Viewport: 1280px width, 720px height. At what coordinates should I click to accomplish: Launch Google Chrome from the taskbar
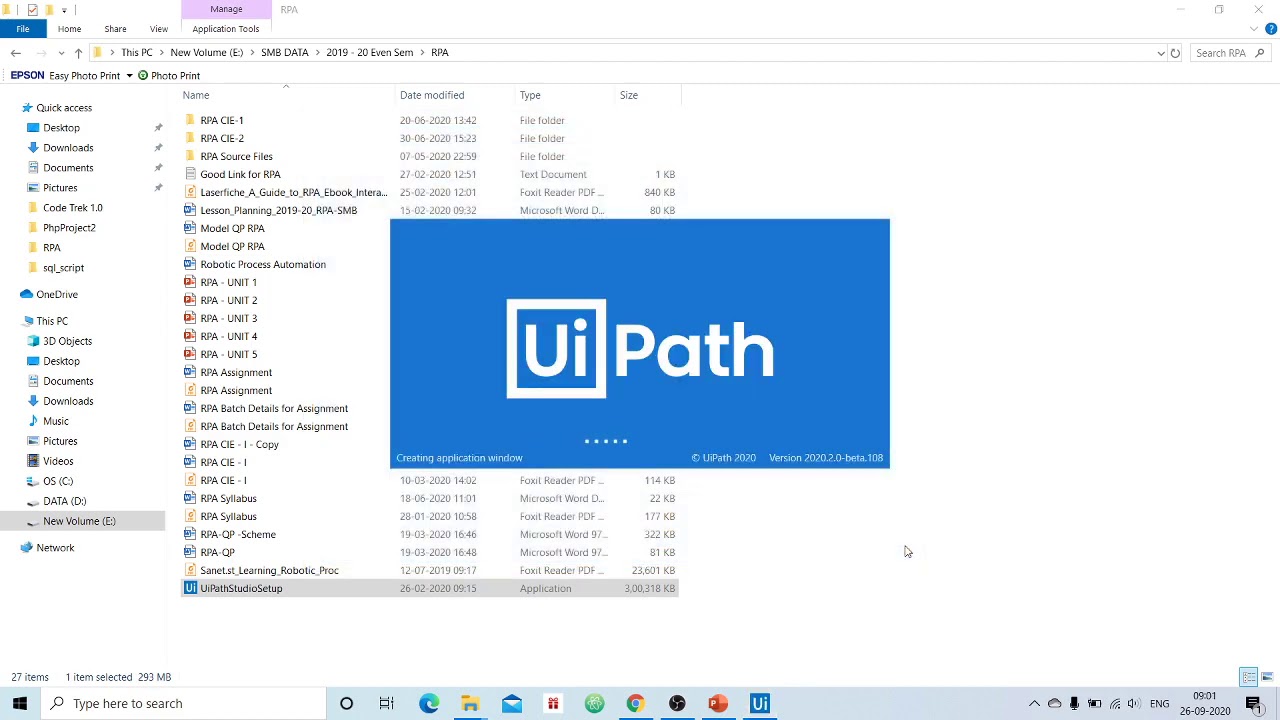pos(635,703)
